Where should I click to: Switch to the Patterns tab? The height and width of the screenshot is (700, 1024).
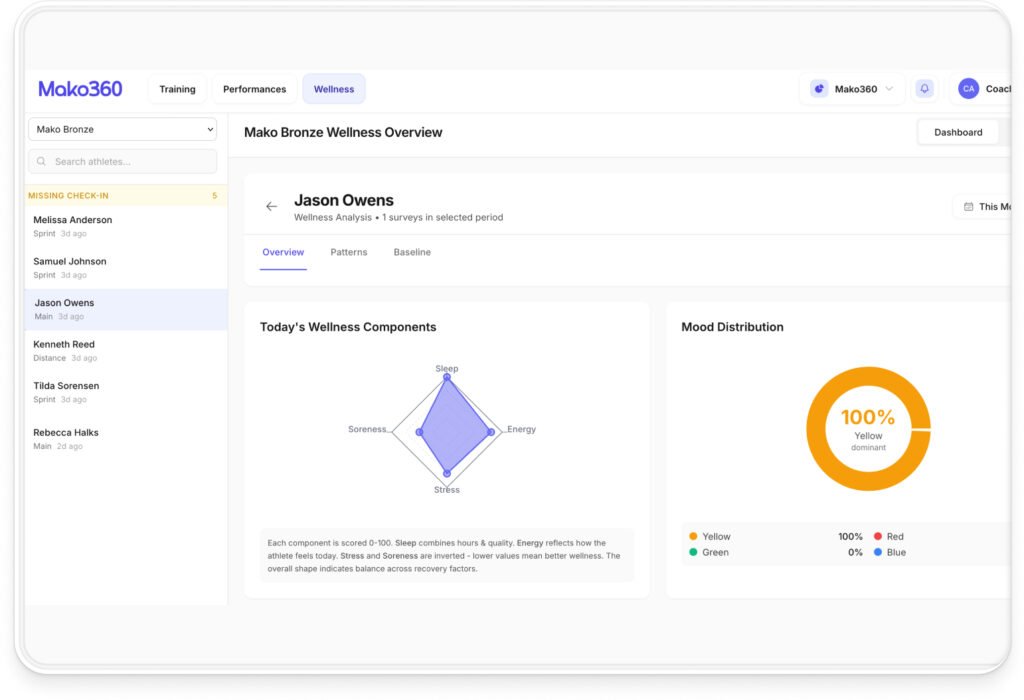(x=349, y=253)
